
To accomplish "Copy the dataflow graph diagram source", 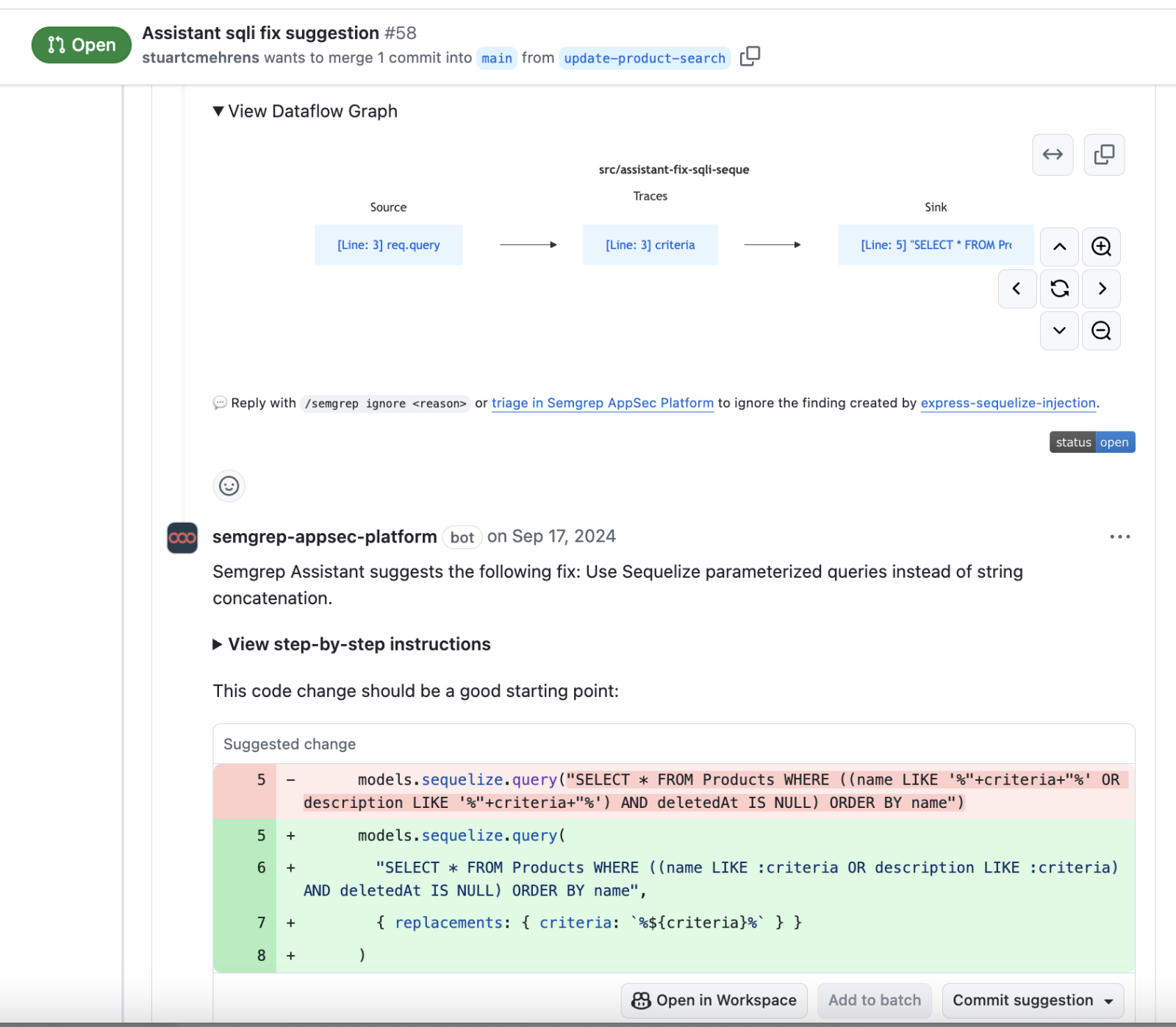I will [x=1104, y=154].
